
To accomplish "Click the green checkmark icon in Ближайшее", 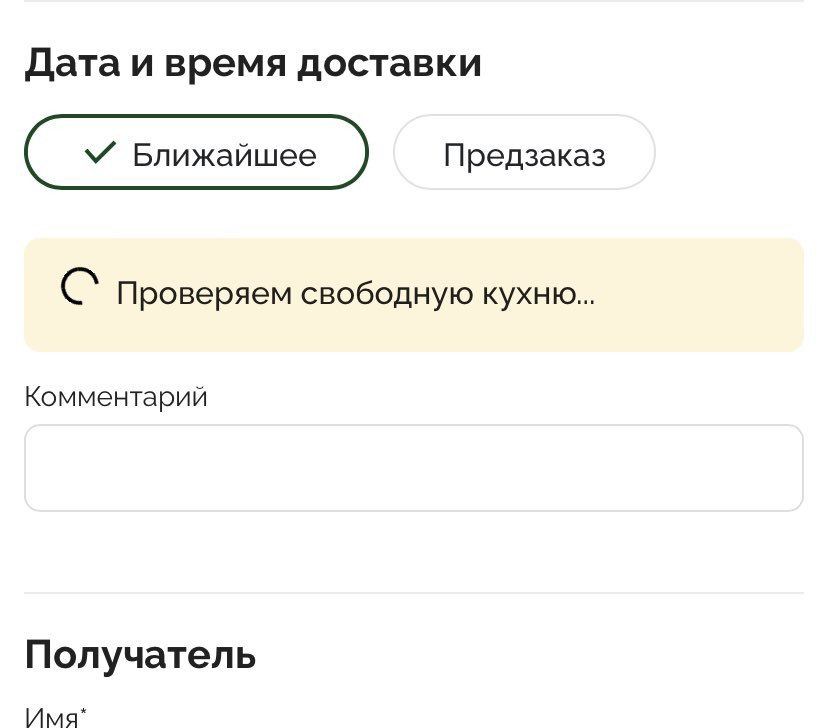I will pos(100,153).
